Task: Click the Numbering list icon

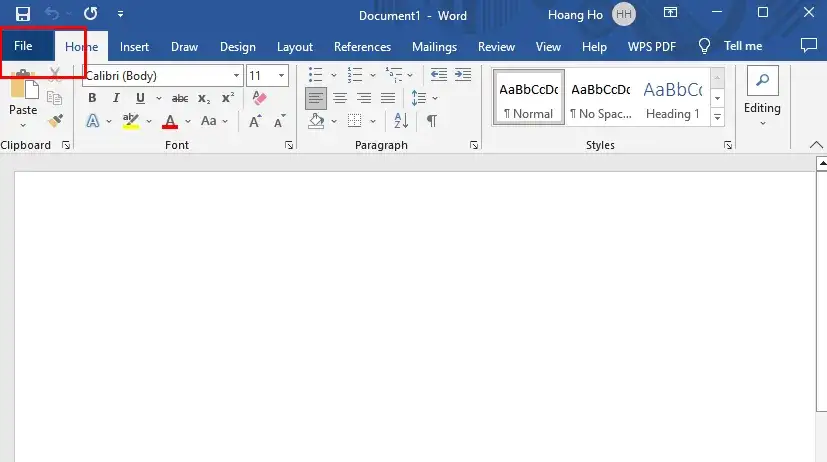Action: point(355,75)
